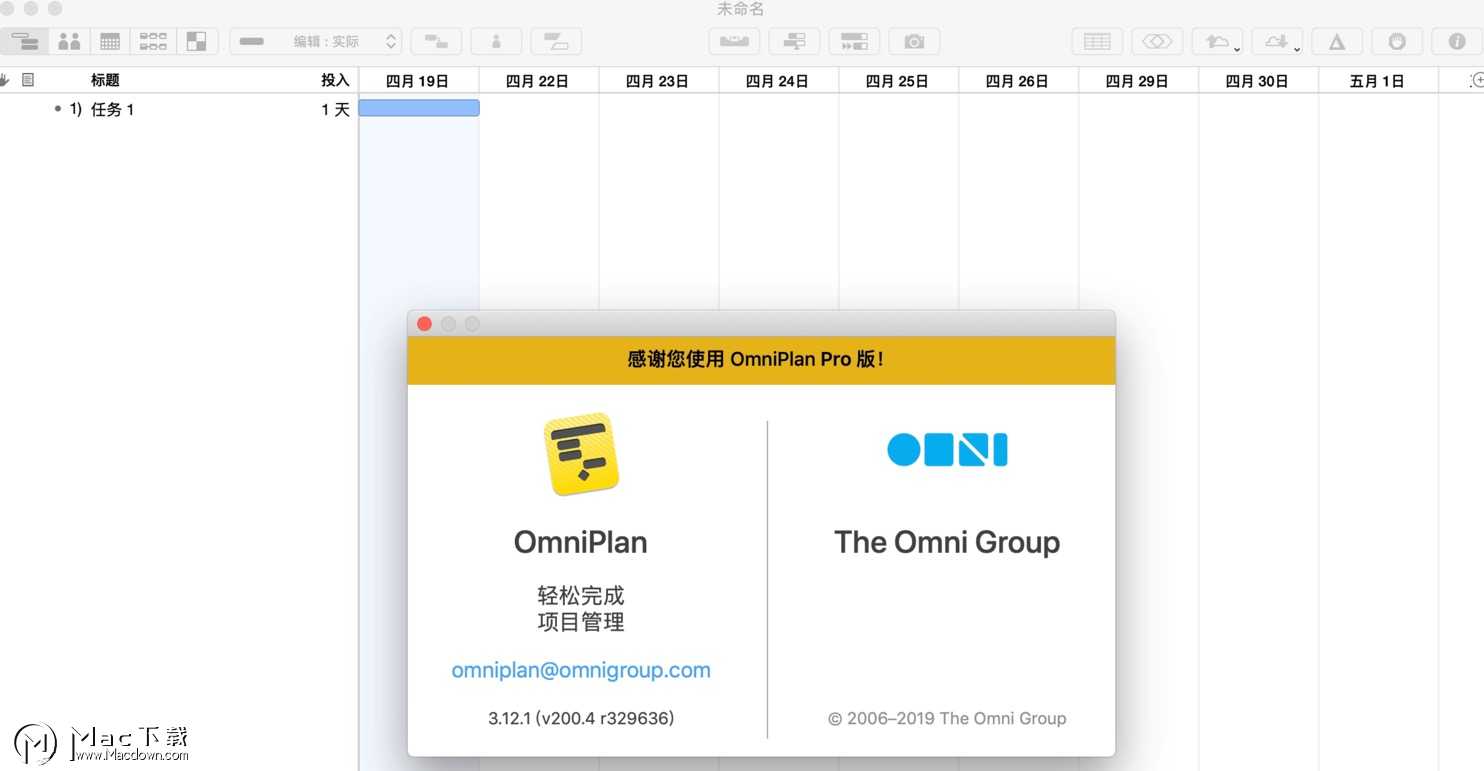The height and width of the screenshot is (771, 1484).
Task: Click the 四月 22日 timeline header
Action: click(x=539, y=81)
